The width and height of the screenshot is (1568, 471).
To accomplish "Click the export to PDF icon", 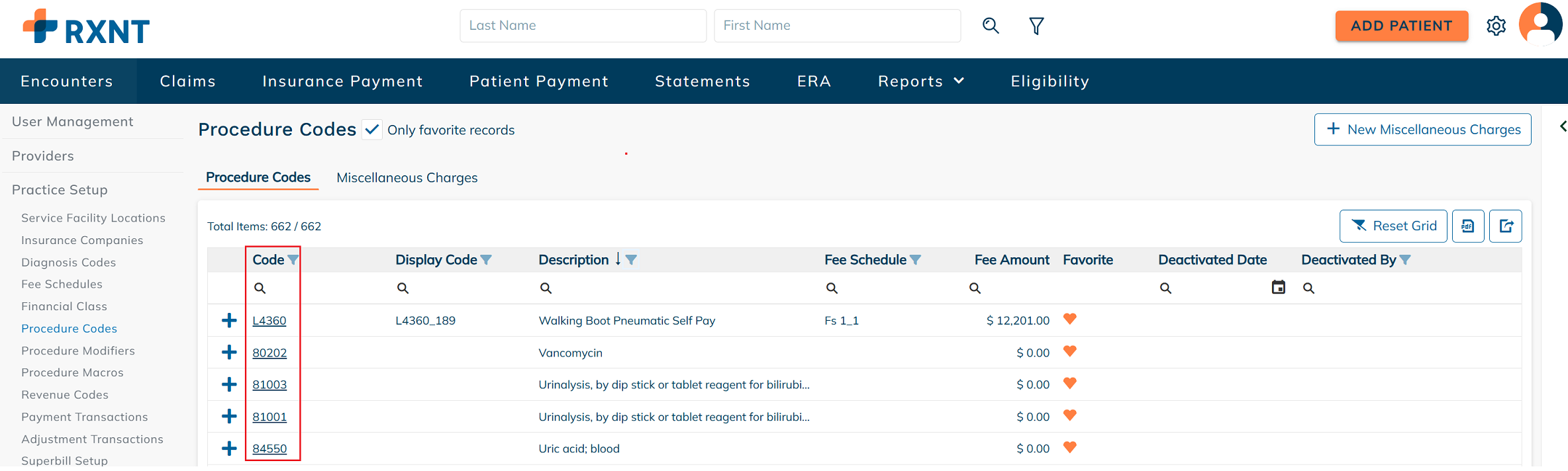I will pyautogui.click(x=1468, y=226).
